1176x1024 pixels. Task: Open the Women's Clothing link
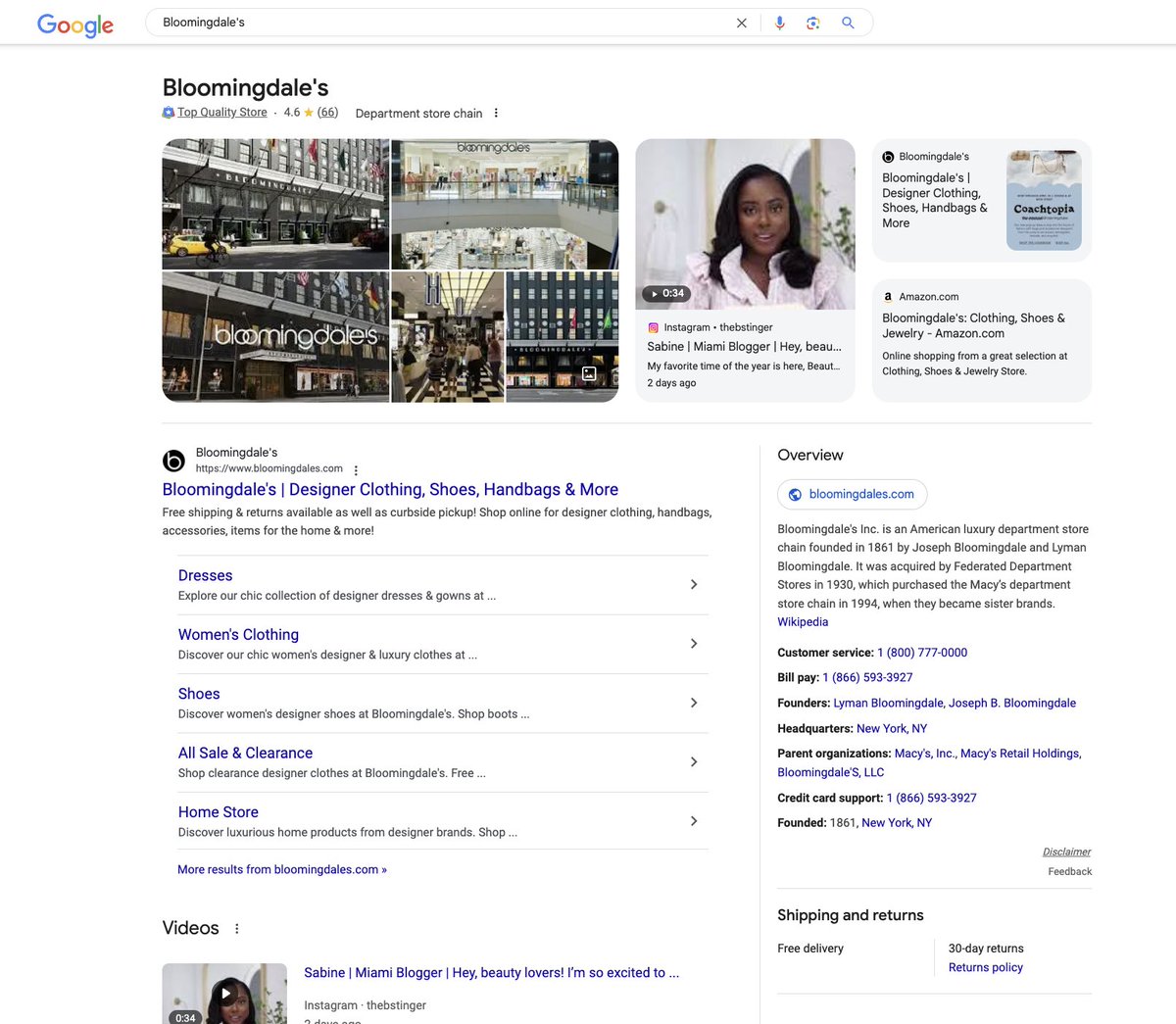(x=238, y=635)
